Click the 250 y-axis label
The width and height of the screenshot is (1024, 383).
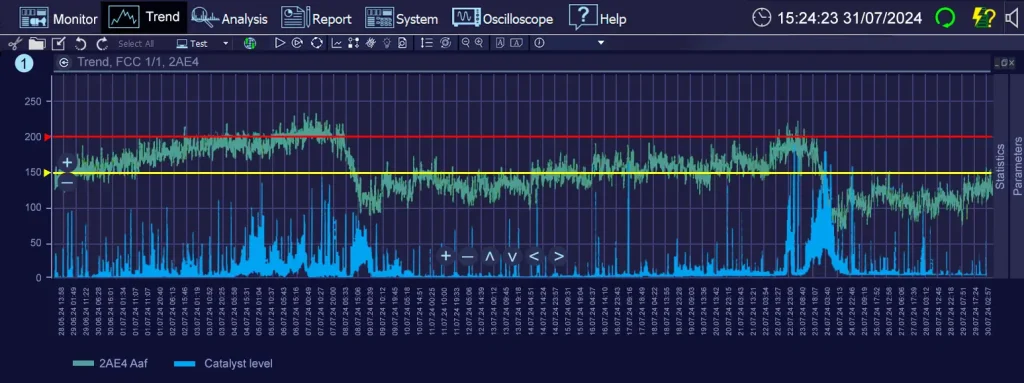[x=32, y=102]
